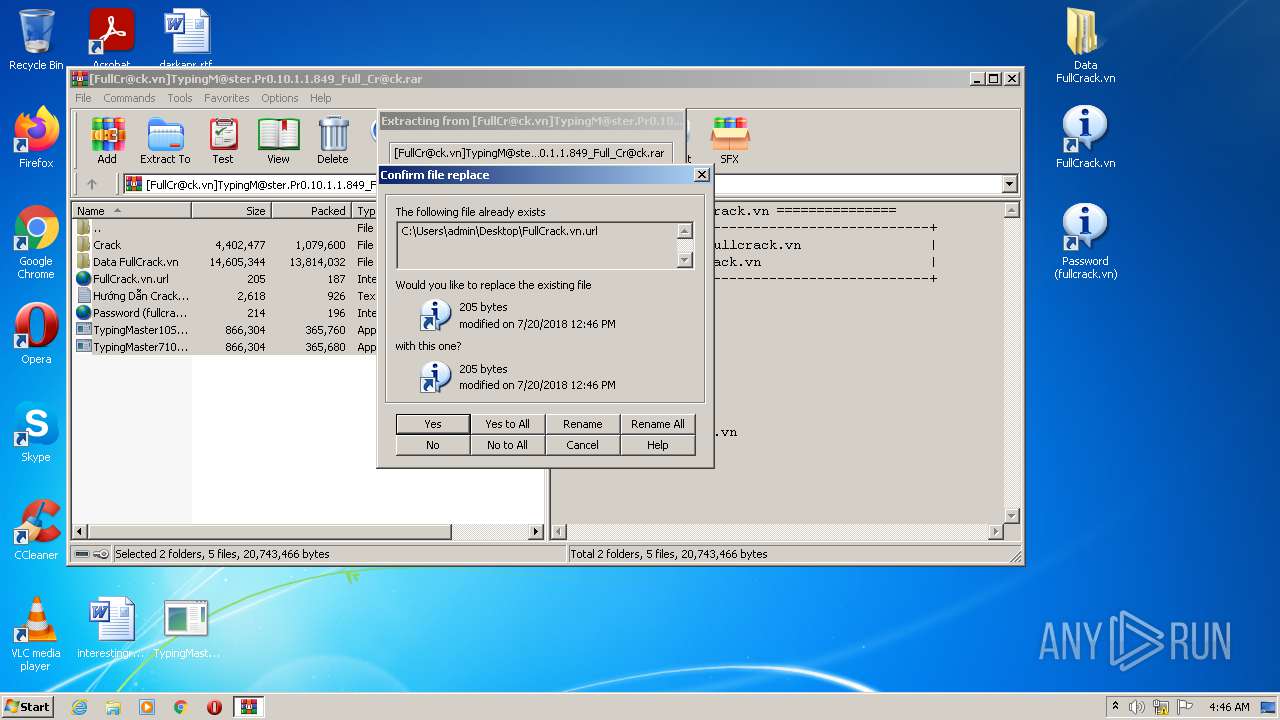Image resolution: width=1280 pixels, height=720 pixels.
Task: Click the clock showing 4:46 AM
Action: [1229, 707]
